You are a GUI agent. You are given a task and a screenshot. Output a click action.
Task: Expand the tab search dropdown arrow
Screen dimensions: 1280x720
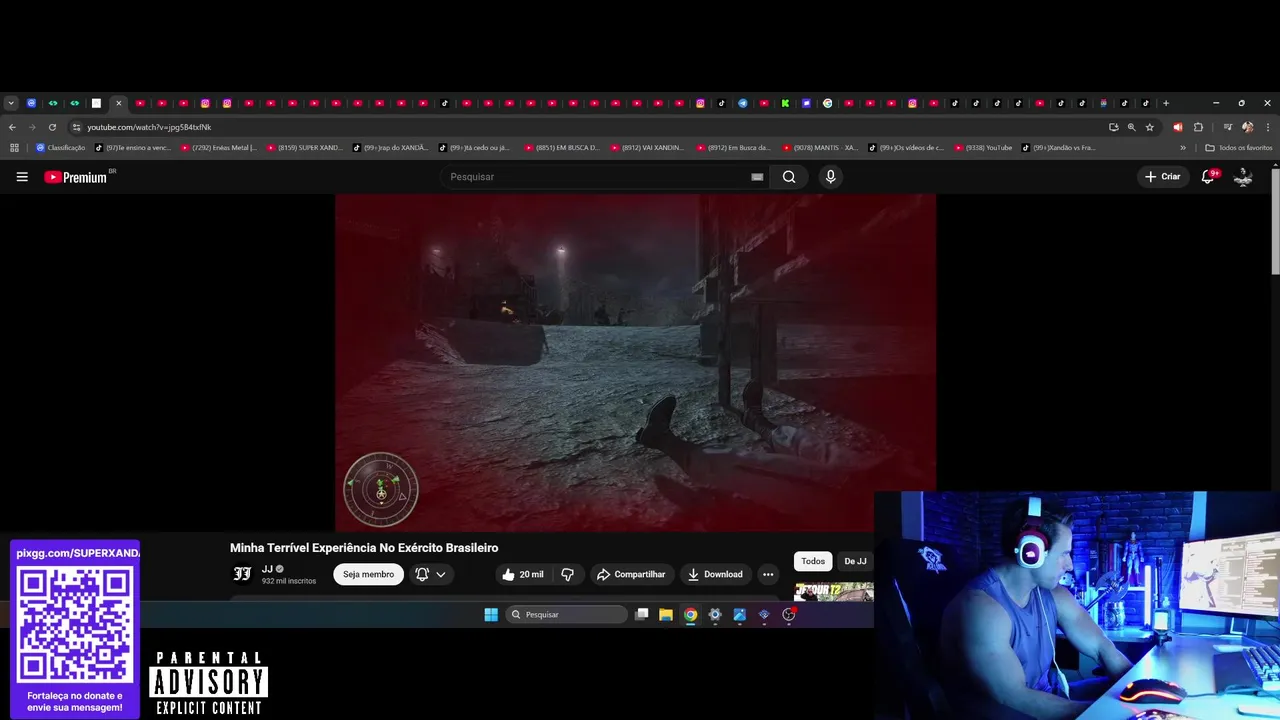click(x=11, y=103)
